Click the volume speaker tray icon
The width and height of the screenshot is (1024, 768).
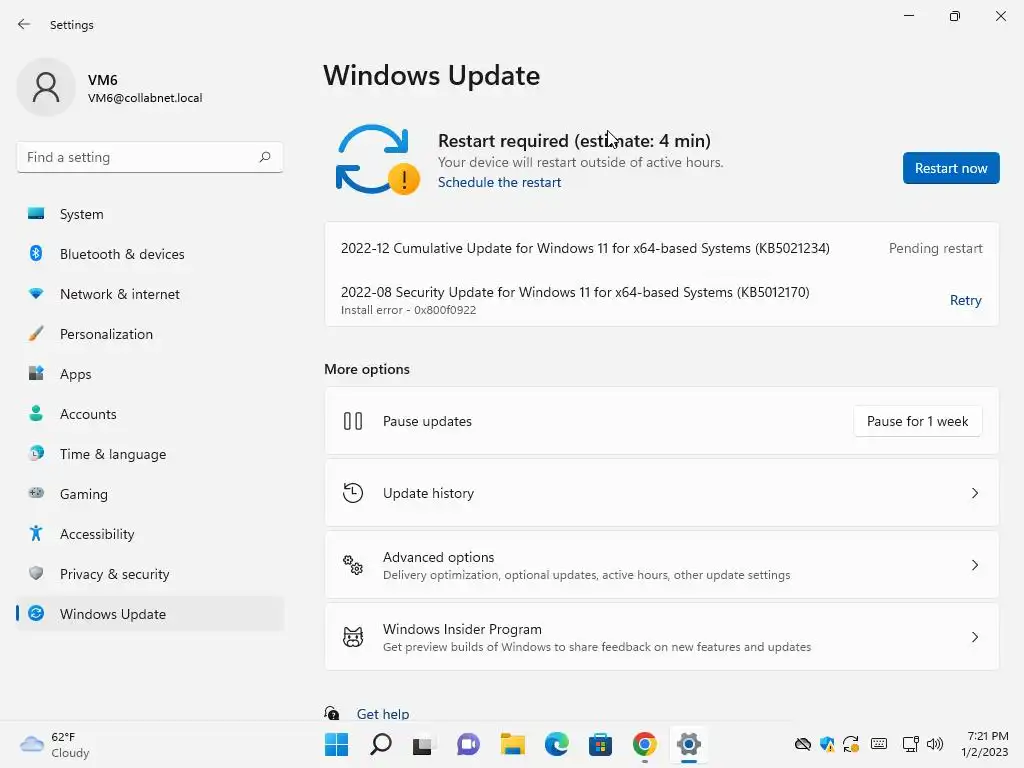tap(935, 744)
